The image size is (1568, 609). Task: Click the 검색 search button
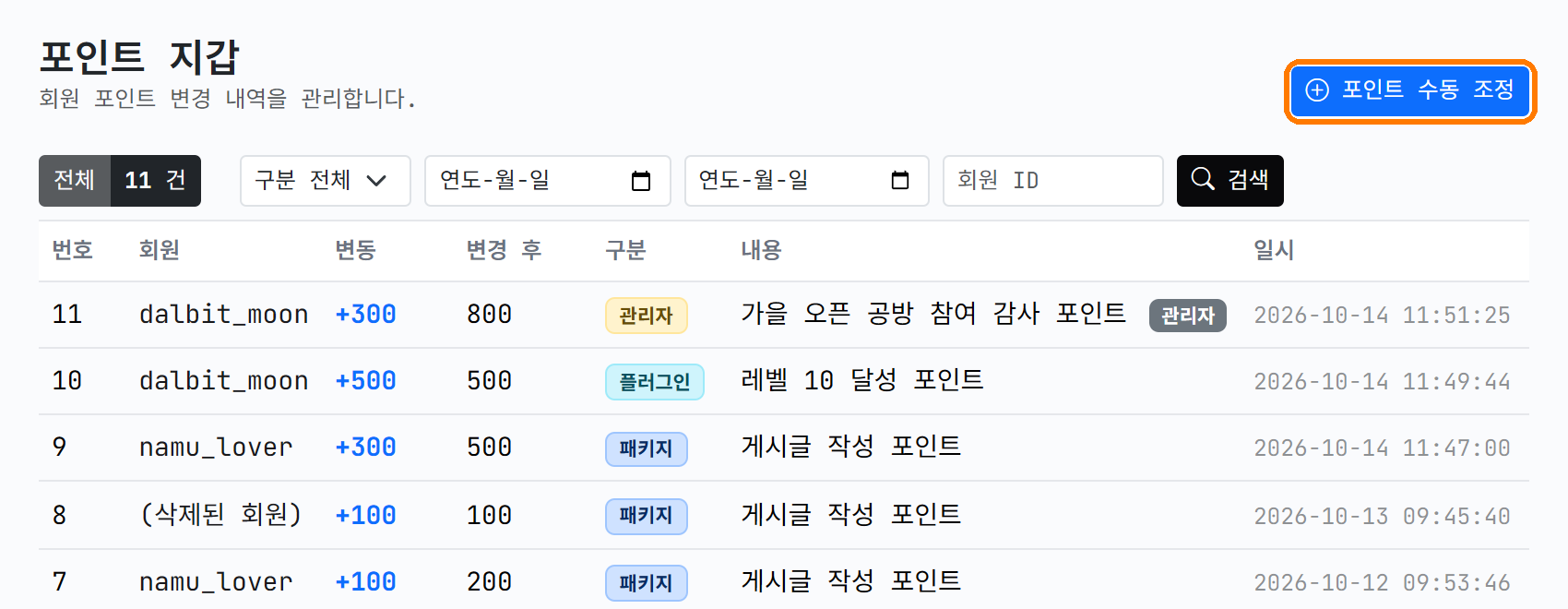coord(1229,181)
